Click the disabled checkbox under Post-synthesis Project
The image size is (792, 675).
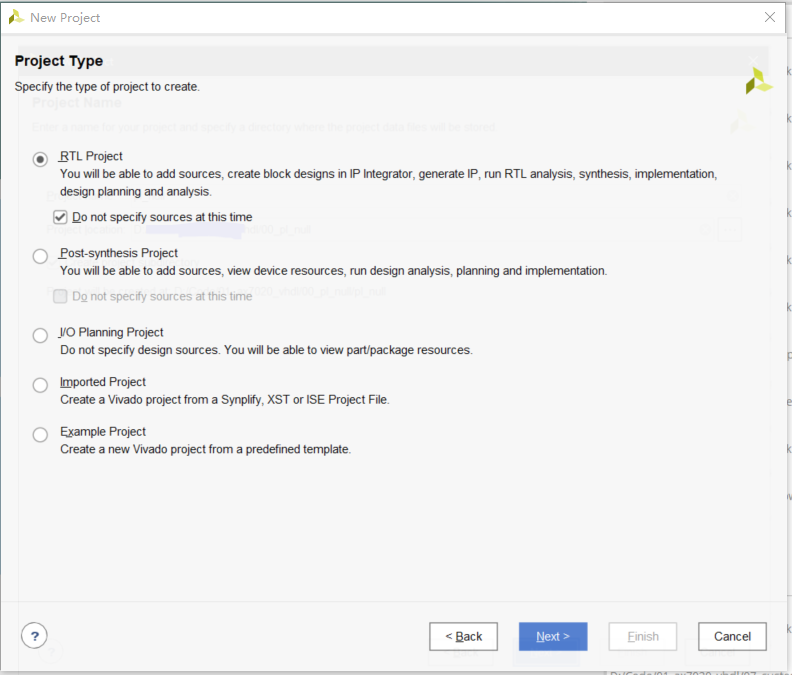[60, 296]
